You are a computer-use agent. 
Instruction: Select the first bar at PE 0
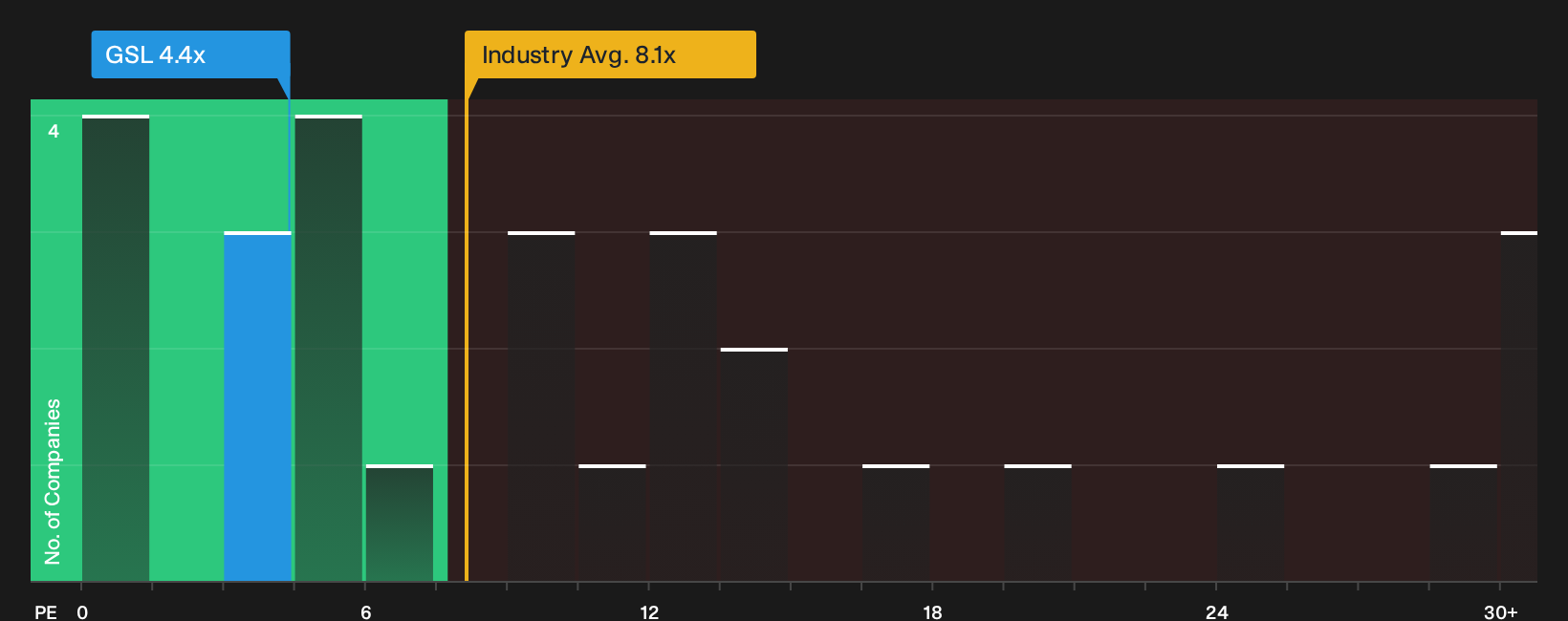116,348
